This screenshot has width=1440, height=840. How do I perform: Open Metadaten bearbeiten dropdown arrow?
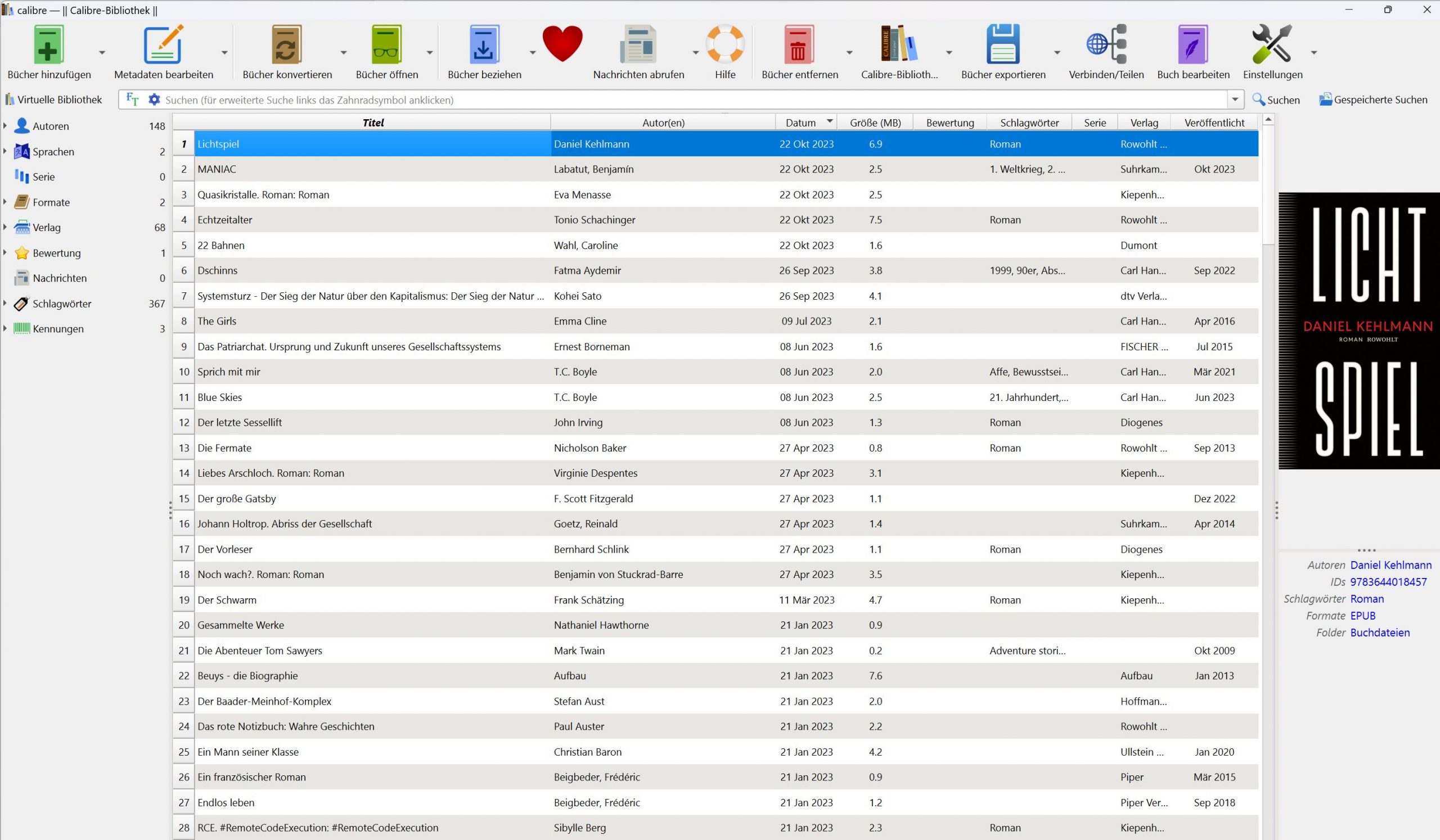coord(224,52)
